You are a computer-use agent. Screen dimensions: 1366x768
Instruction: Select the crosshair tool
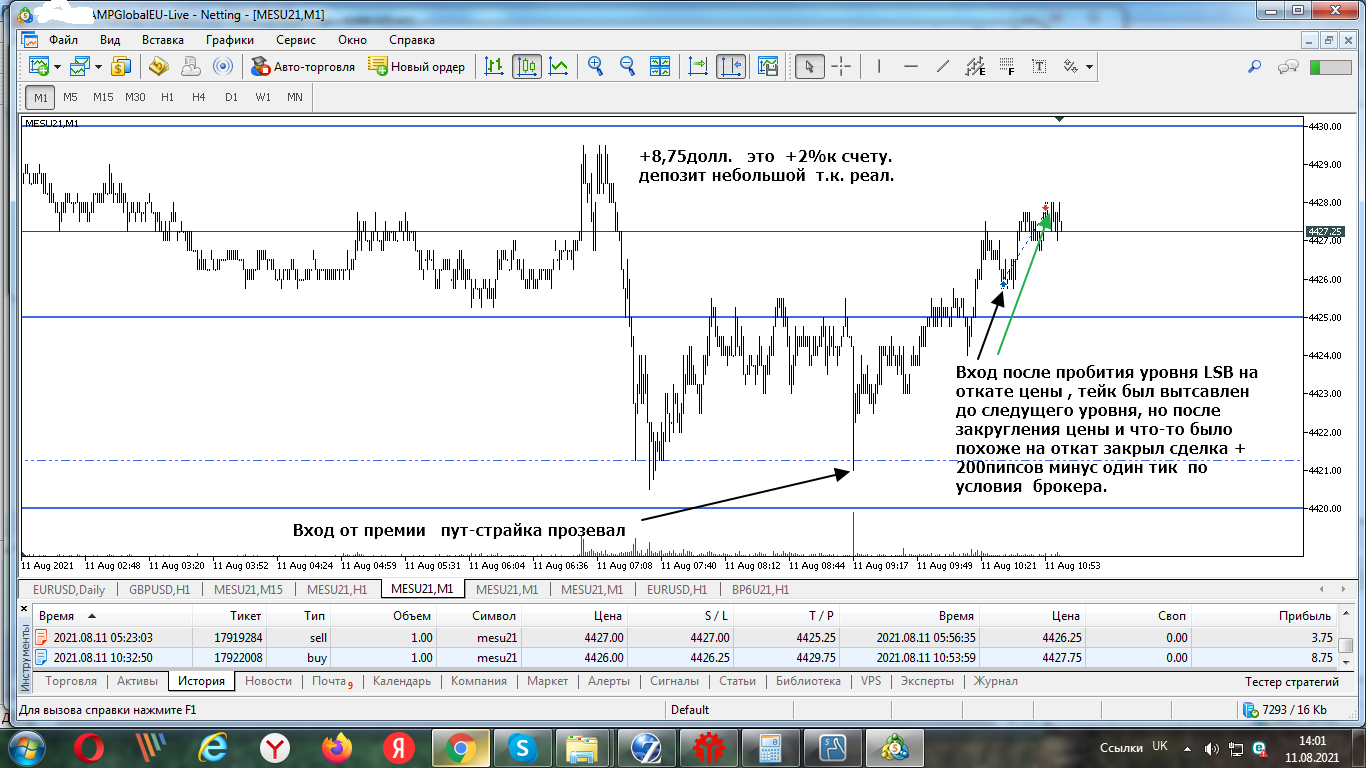click(x=841, y=67)
